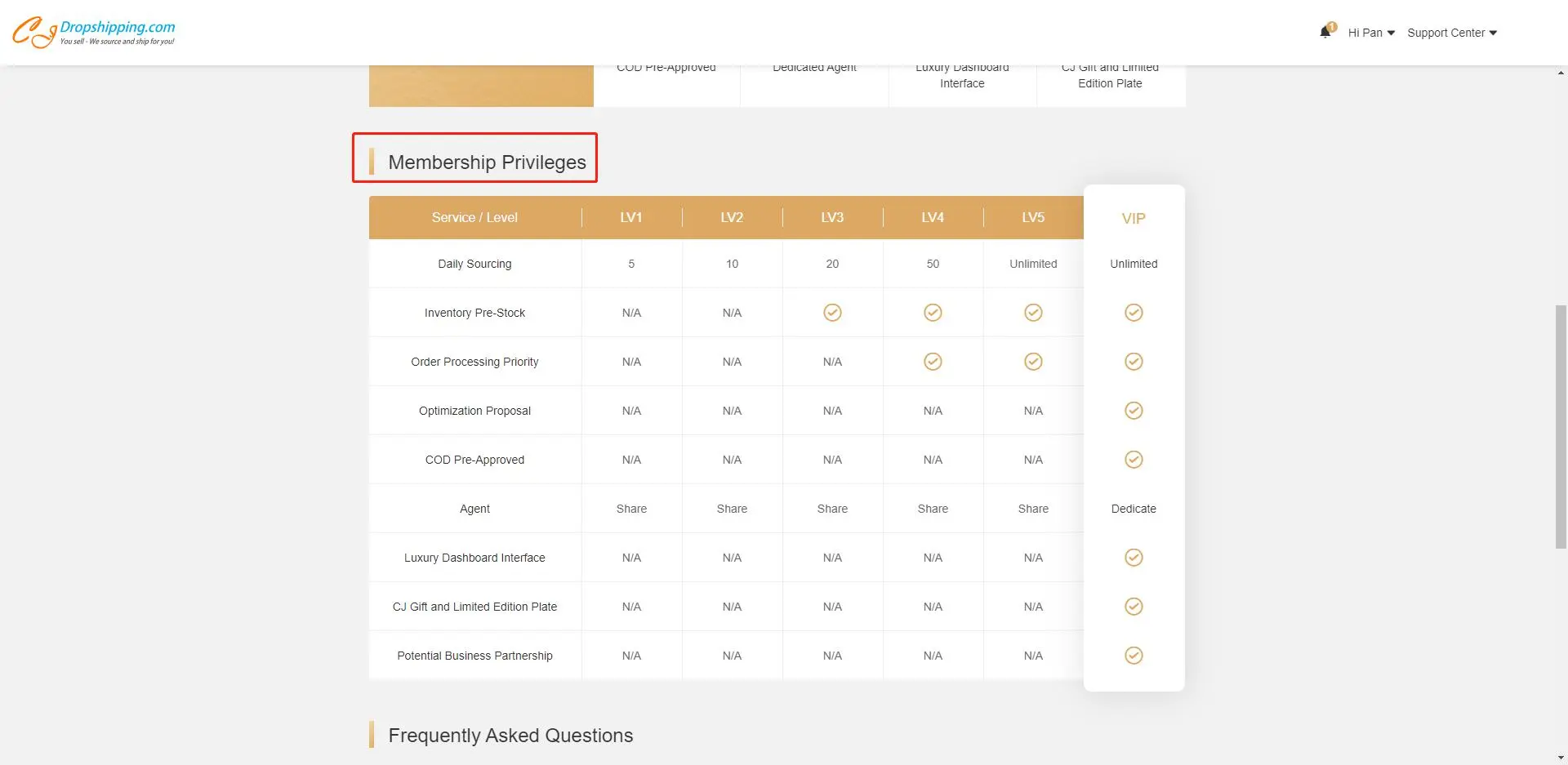
Task: Click the LV5 Unlimited Daily Sourcing cell
Action: click(1033, 264)
